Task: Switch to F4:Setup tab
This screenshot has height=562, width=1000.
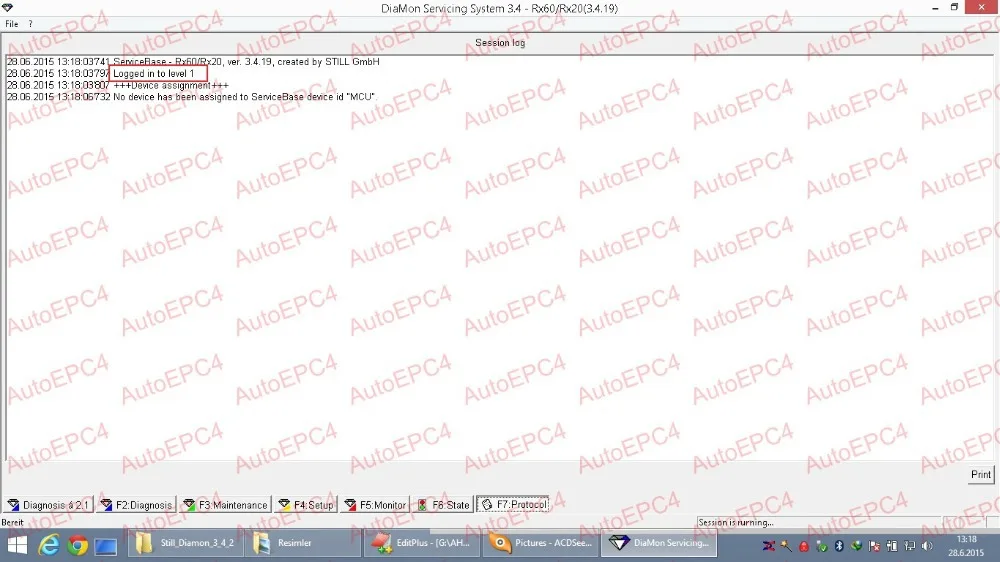Action: point(305,505)
